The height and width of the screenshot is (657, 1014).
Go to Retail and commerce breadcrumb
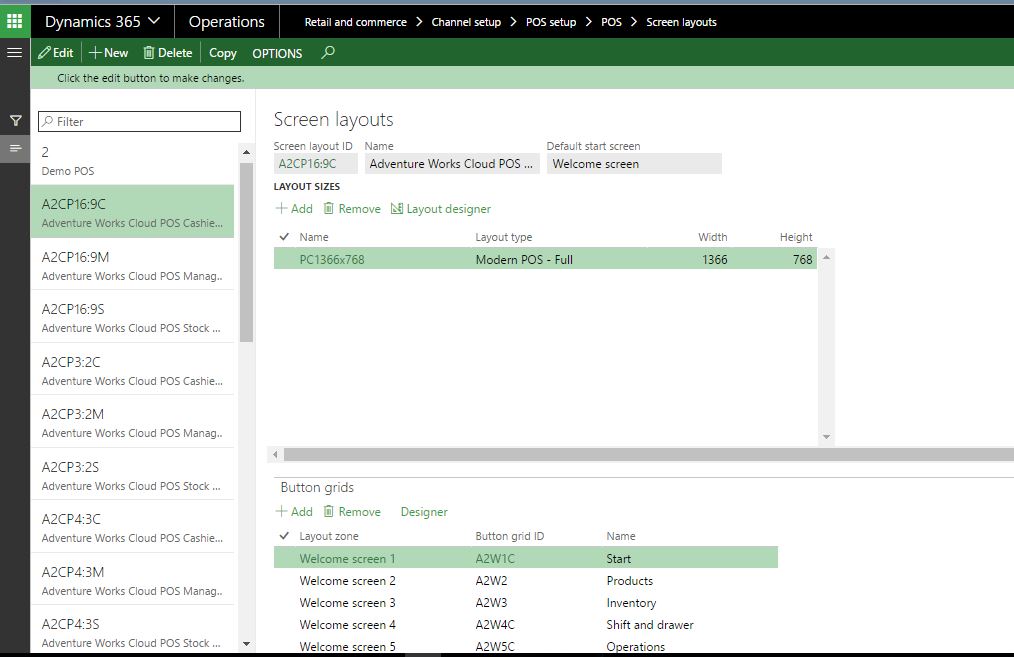click(356, 22)
